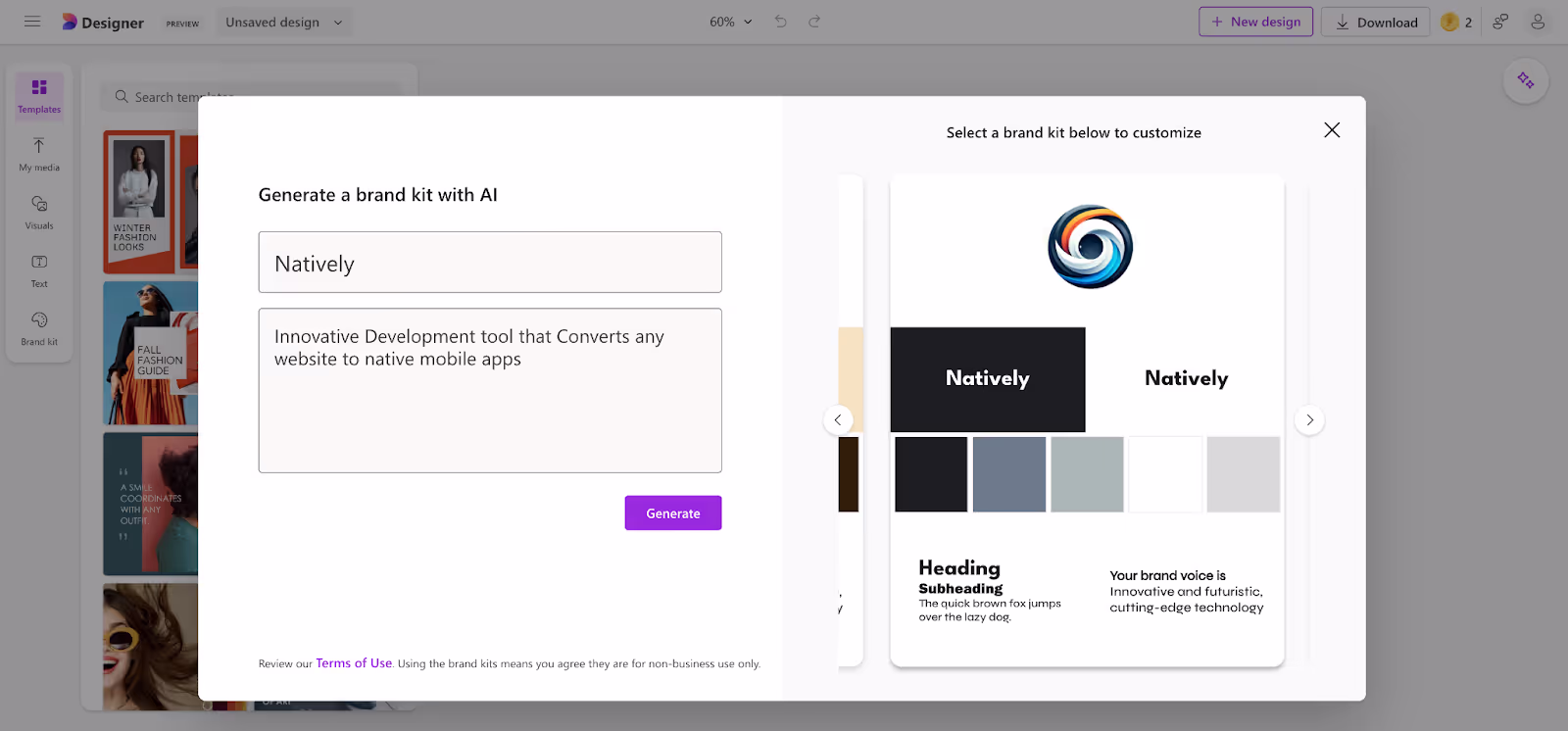
Task: Click the brand name field with Natively
Action: 490,263
